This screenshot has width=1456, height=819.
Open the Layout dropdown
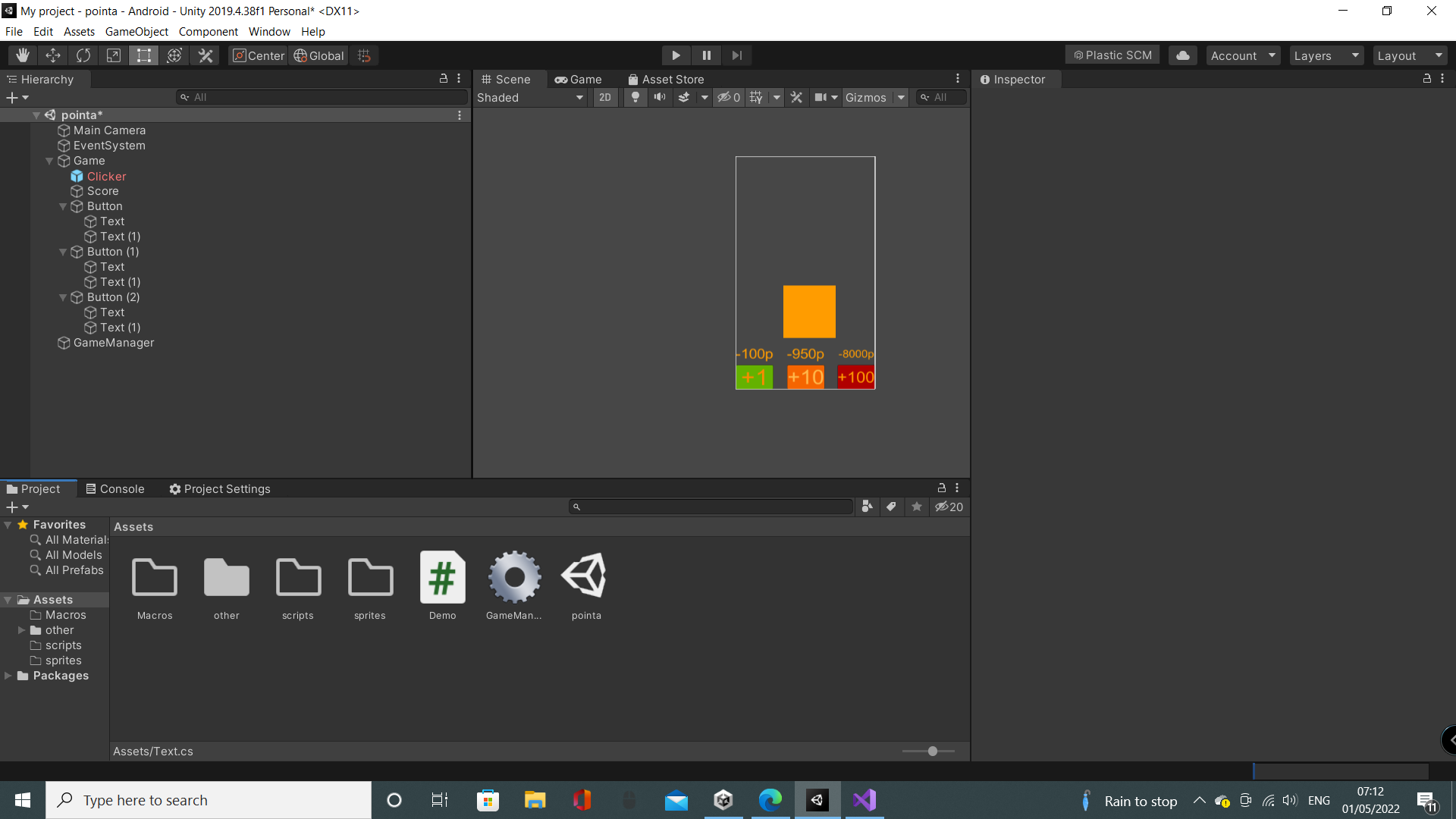1409,55
